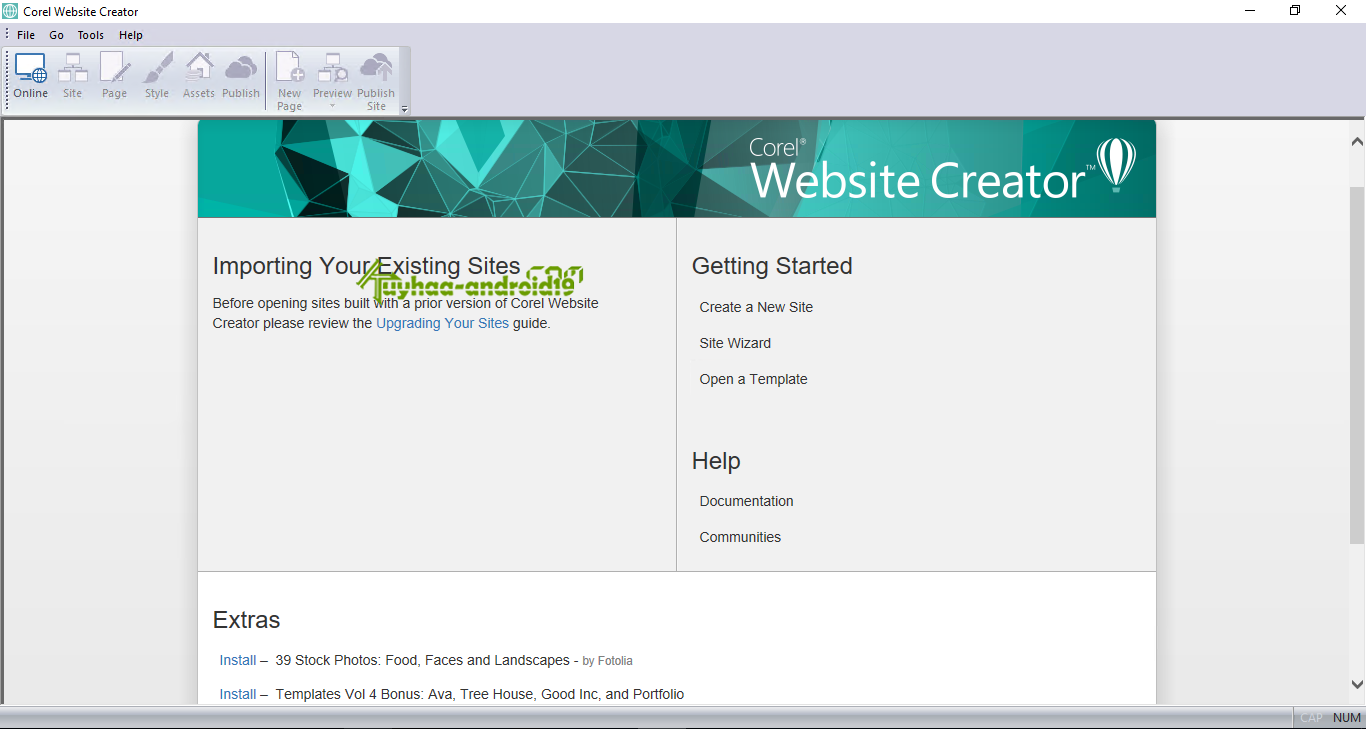The width and height of the screenshot is (1366, 729).
Task: Click Create a New Site
Action: point(756,307)
